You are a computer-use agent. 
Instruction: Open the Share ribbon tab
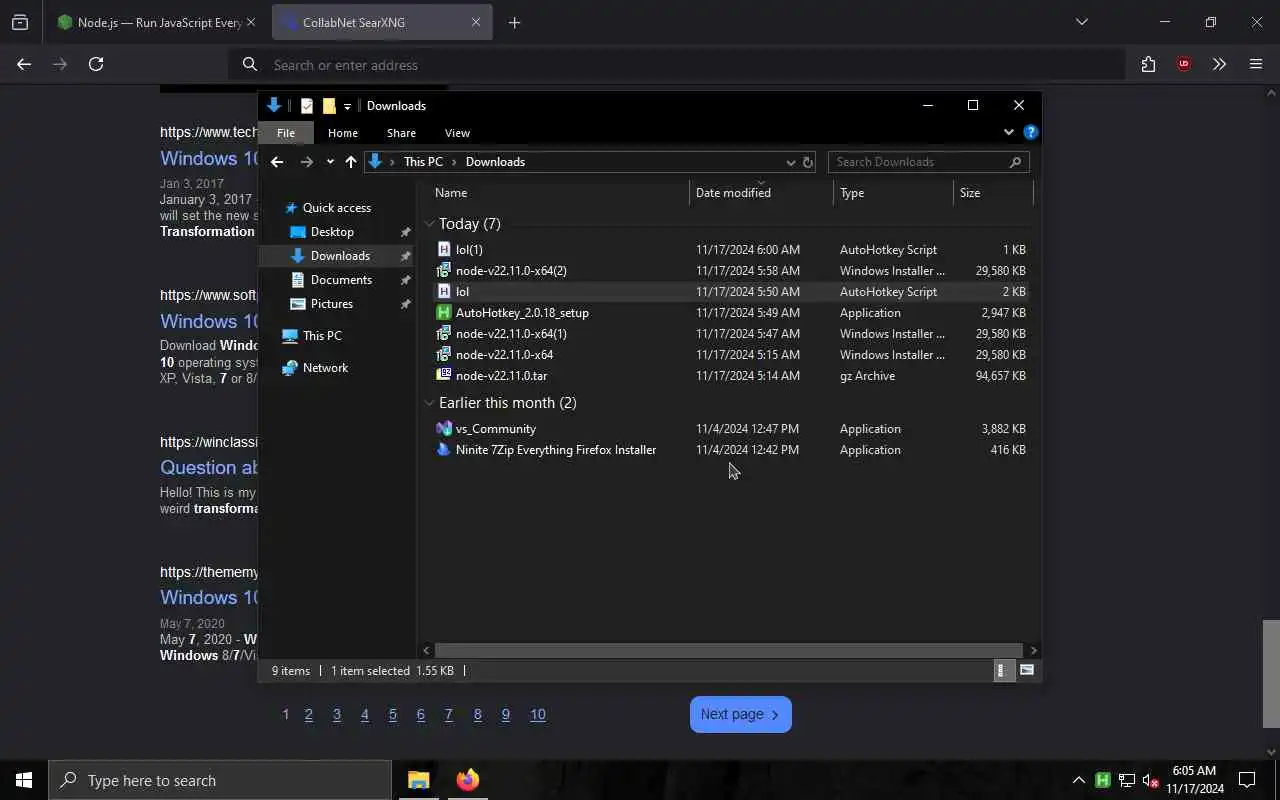click(401, 133)
